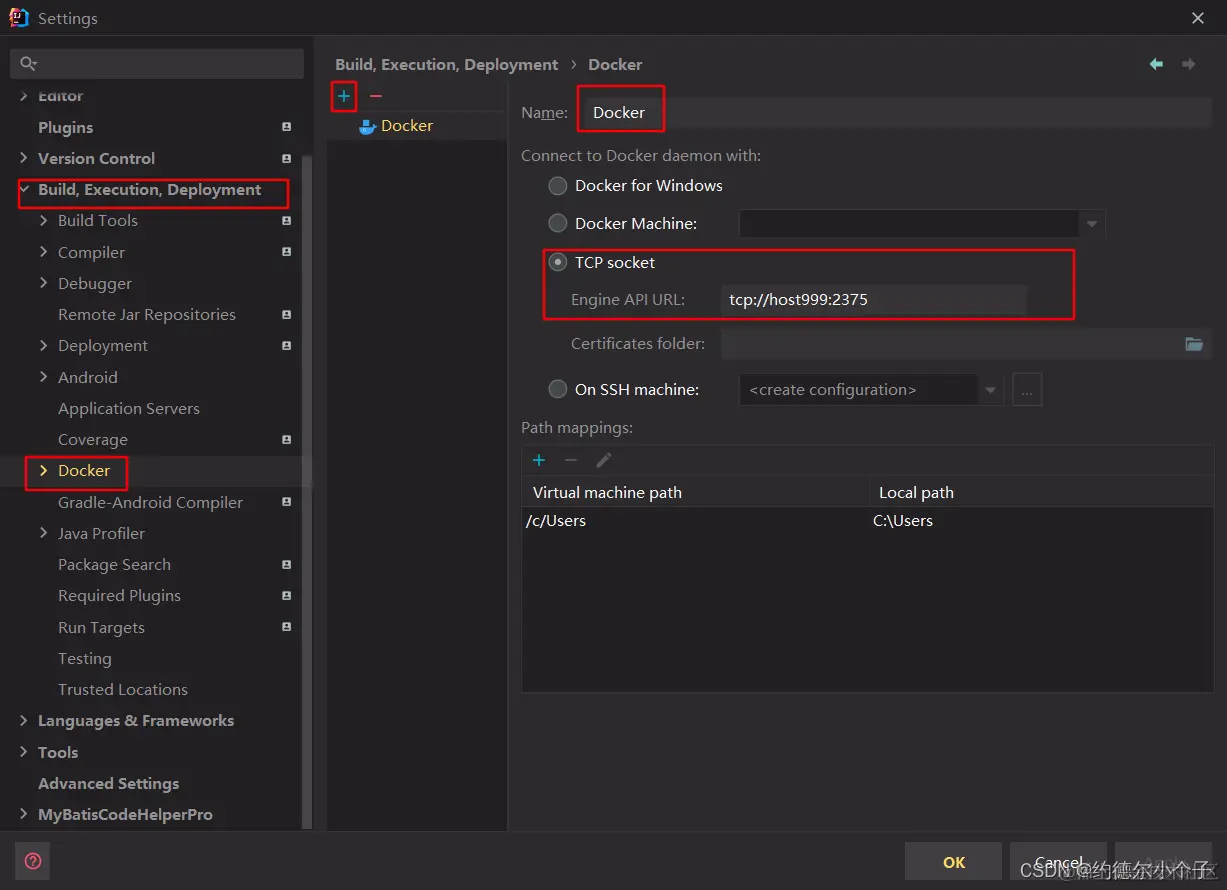Select Docker for Windows radio option

[558, 186]
